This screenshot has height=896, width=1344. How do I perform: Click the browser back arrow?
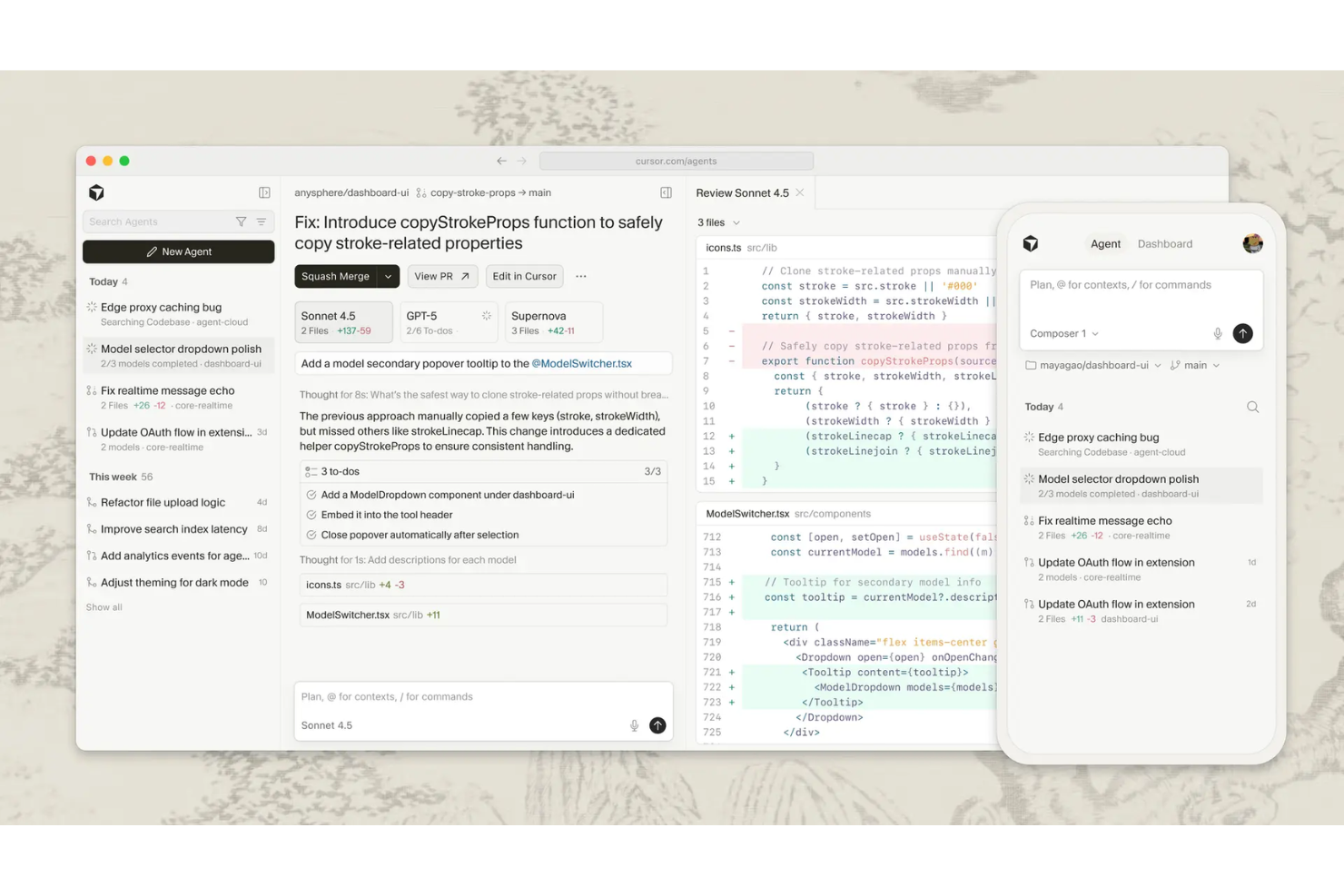coord(501,161)
